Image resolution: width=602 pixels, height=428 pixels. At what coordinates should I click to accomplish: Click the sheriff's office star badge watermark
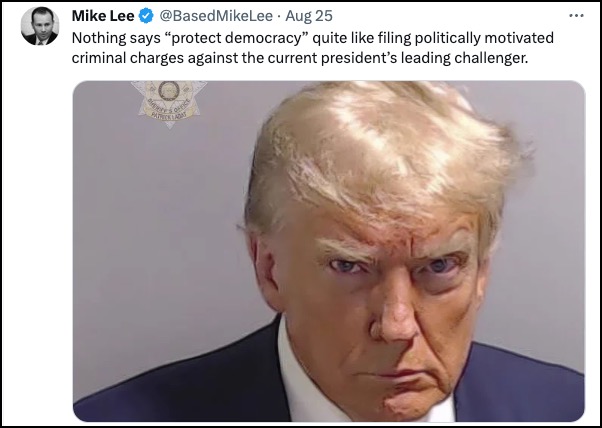tap(169, 103)
